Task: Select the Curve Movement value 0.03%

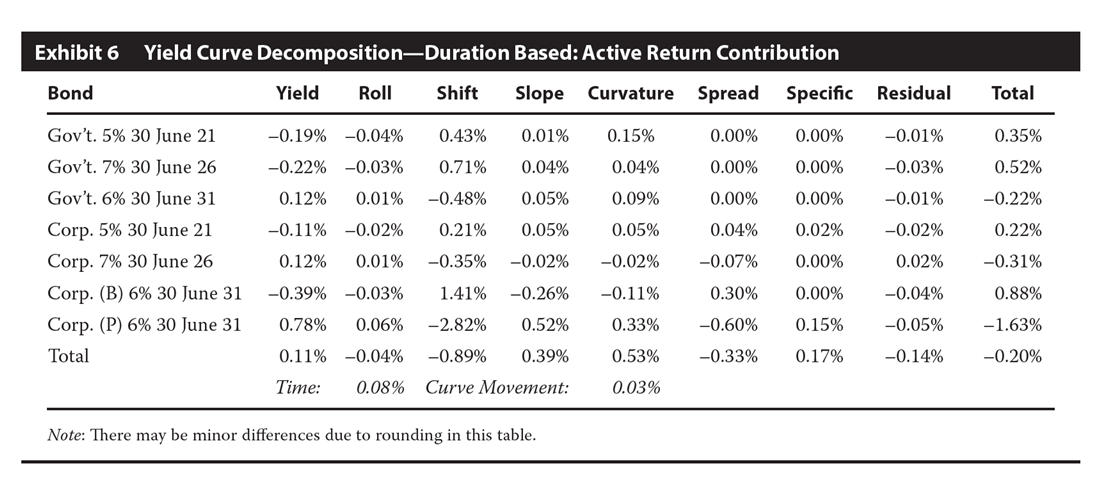Action: [x=637, y=388]
